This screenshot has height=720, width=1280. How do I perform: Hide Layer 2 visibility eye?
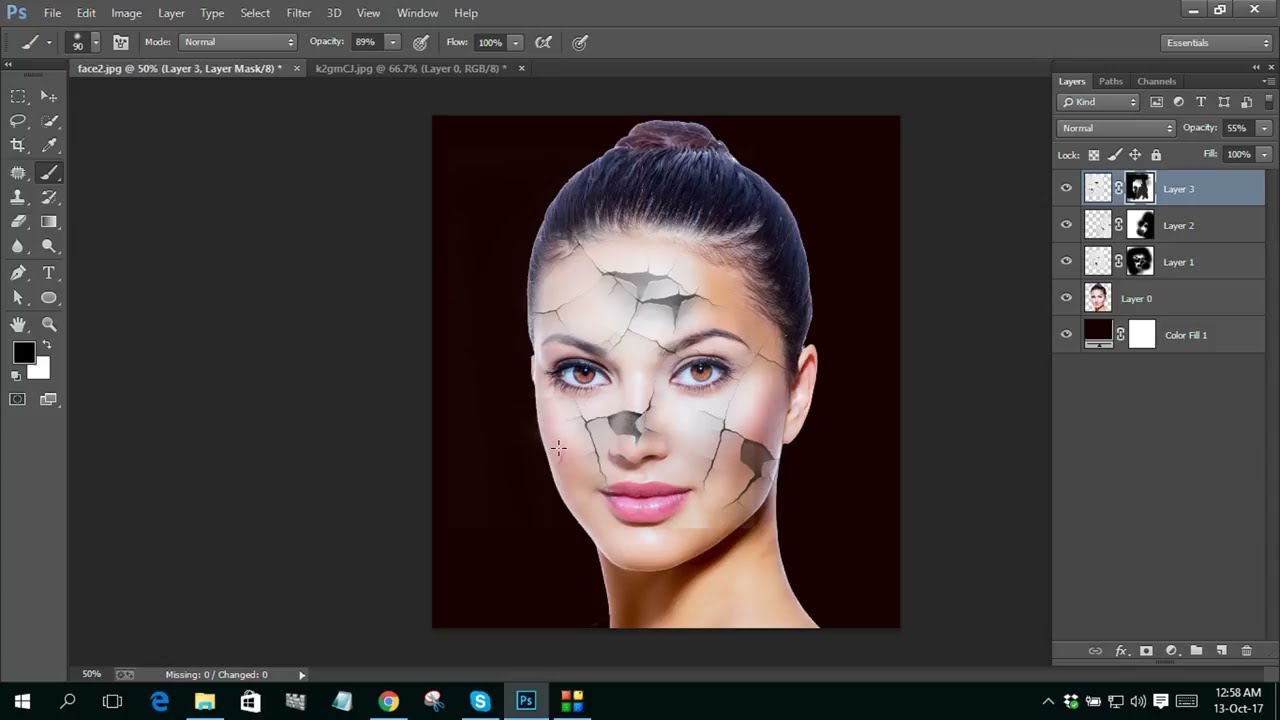1066,225
